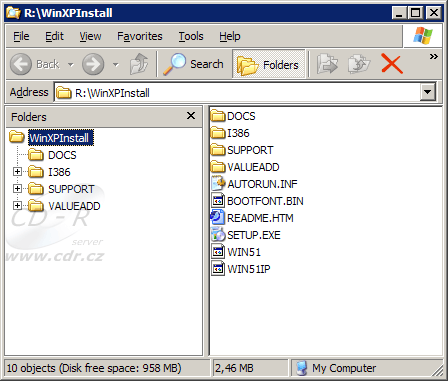The height and width of the screenshot is (381, 448).
Task: Select the BOOTFONT.BIN file icon
Action: coord(218,201)
